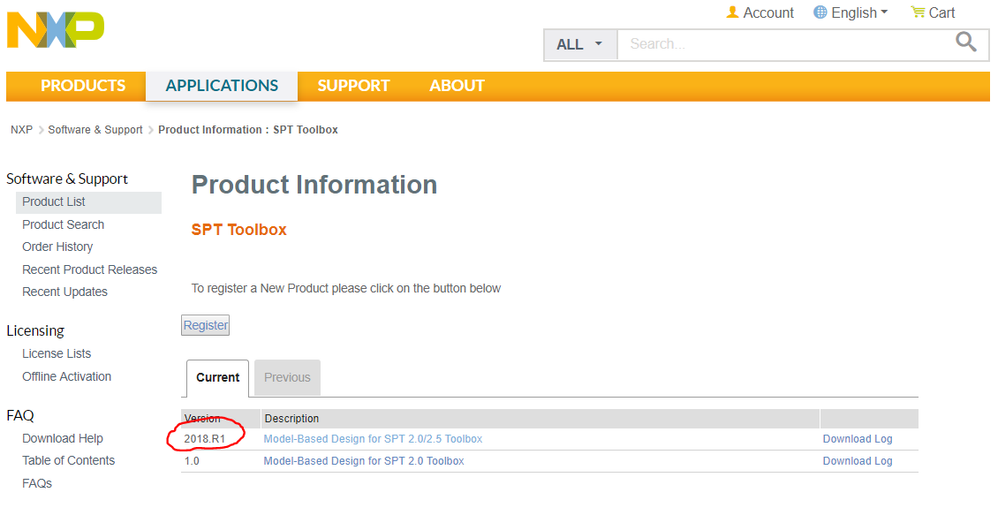The width and height of the screenshot is (998, 516).
Task: Open the SUPPORT menu
Action: coord(353,85)
